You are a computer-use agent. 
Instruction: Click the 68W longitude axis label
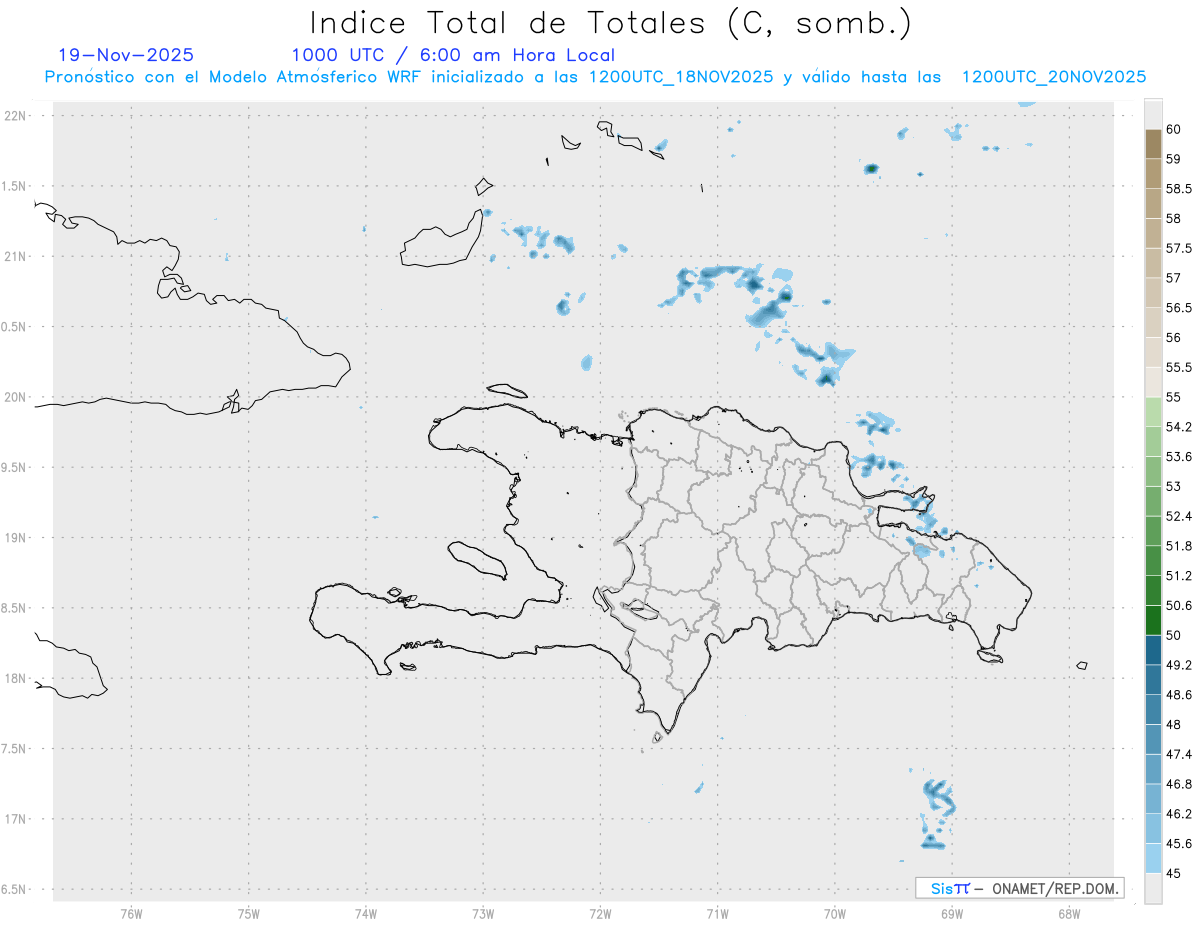1069,914
